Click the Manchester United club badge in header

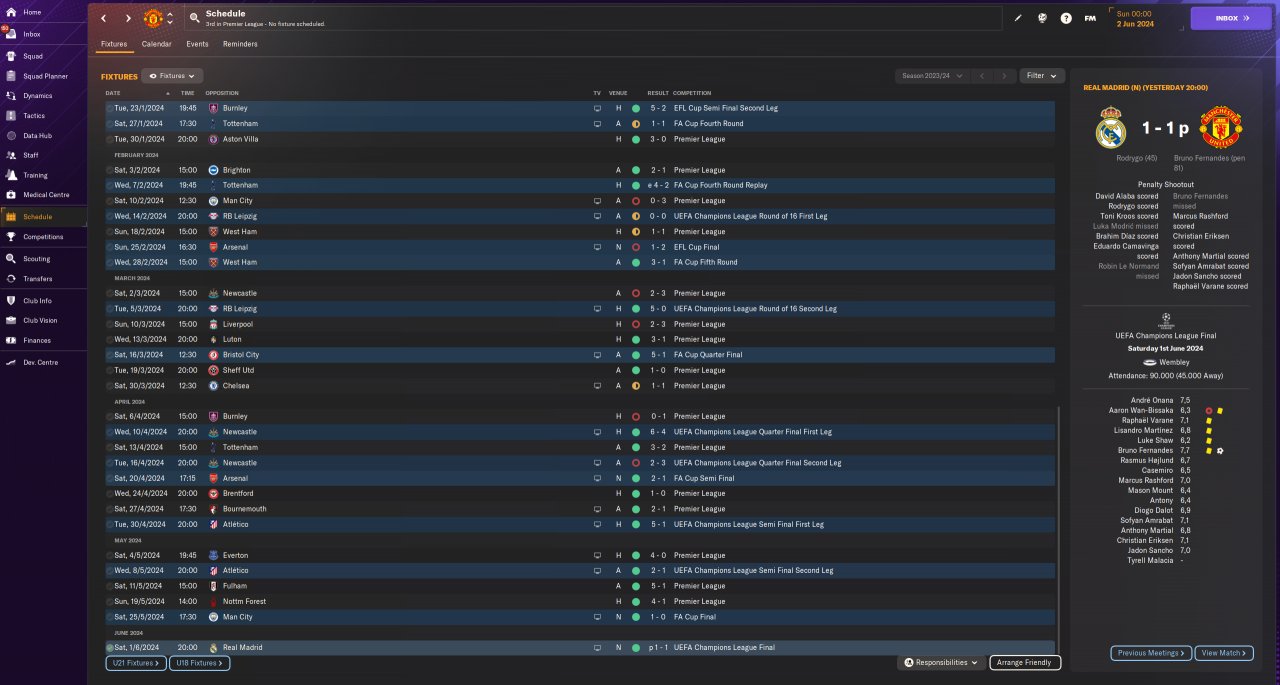pyautogui.click(x=153, y=18)
